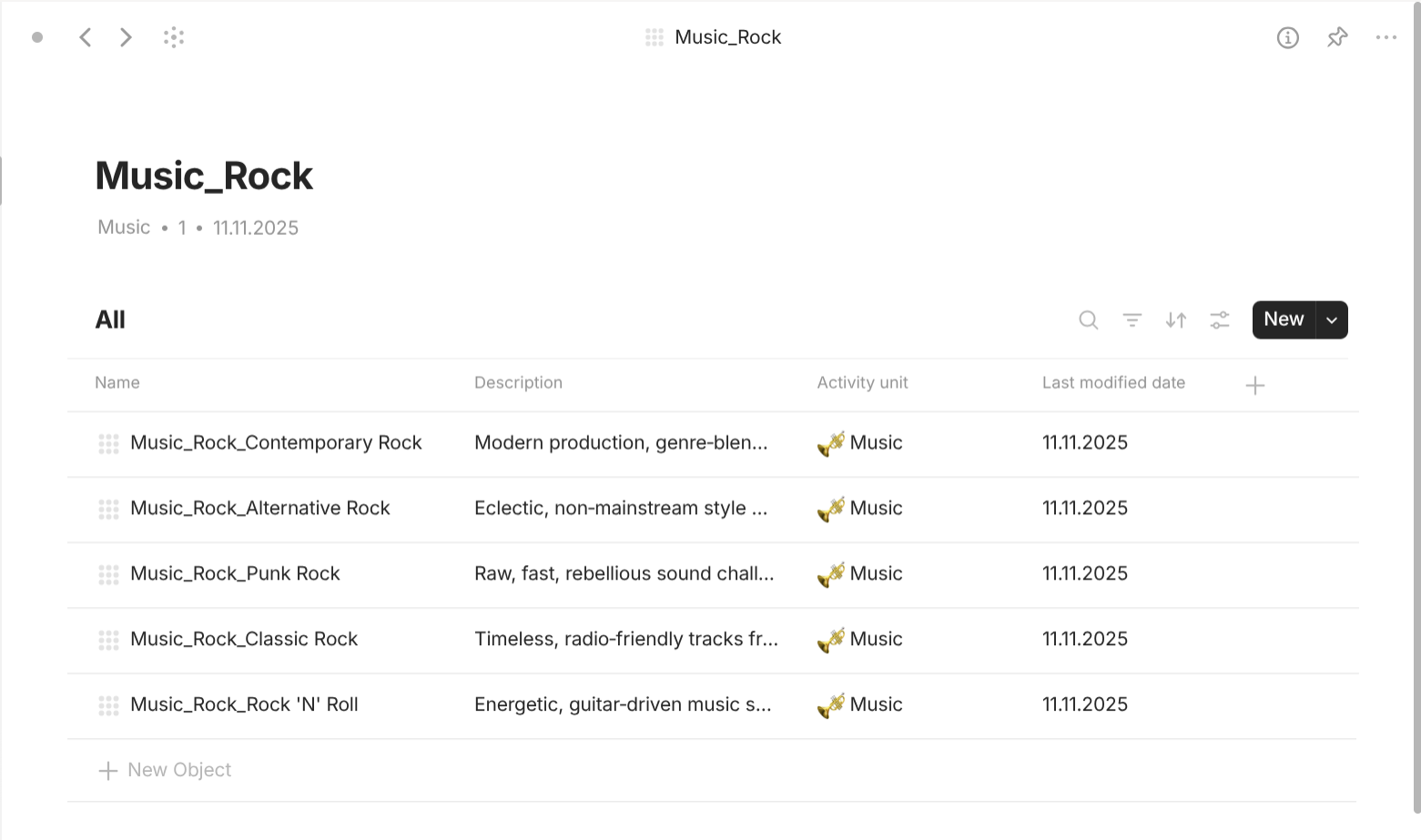Screen dimensions: 1421x840
Task: Open the search within the list view
Action: point(1088,320)
